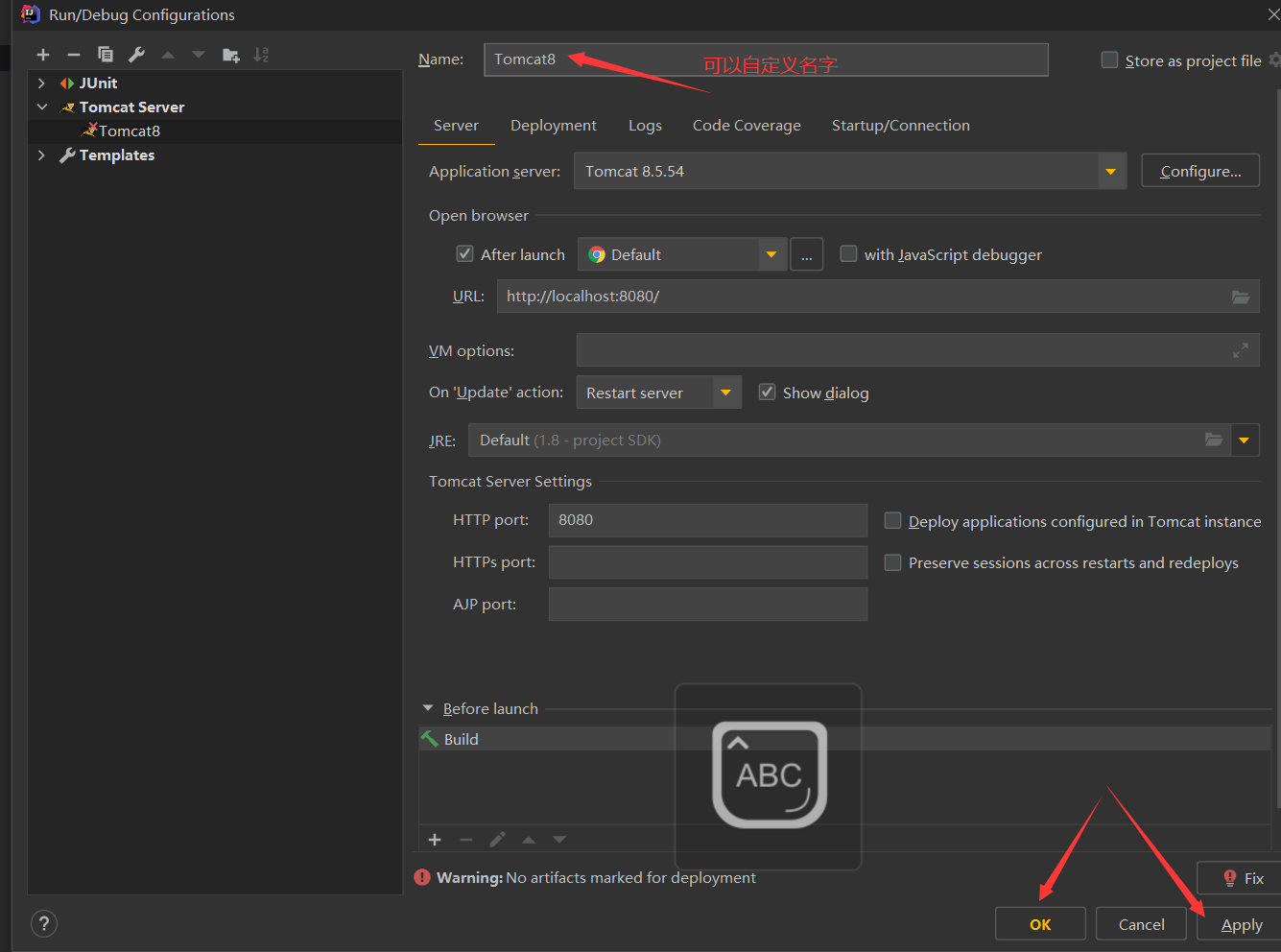1281x952 pixels.
Task: Click browser ellipsis button
Action: pyautogui.click(x=806, y=254)
